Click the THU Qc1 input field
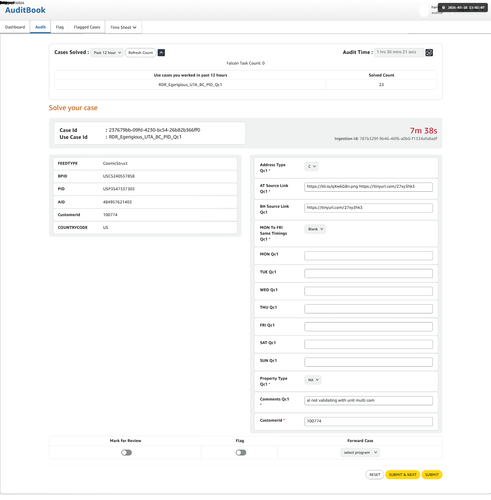 coord(368,309)
